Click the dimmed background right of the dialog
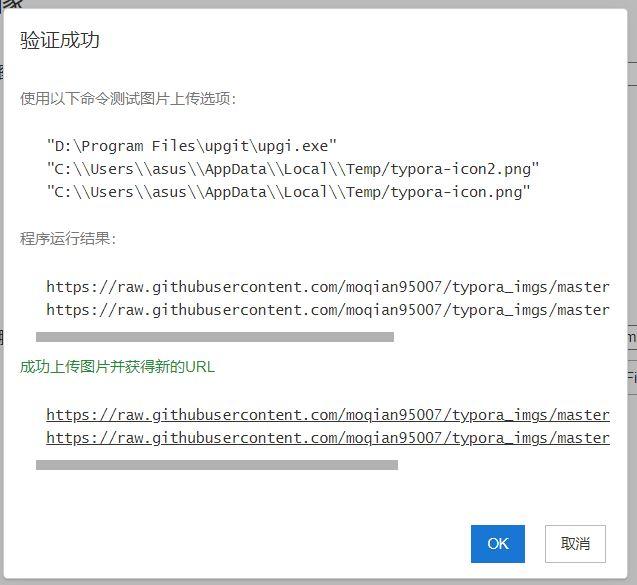This screenshot has width=637, height=585. tap(633, 244)
